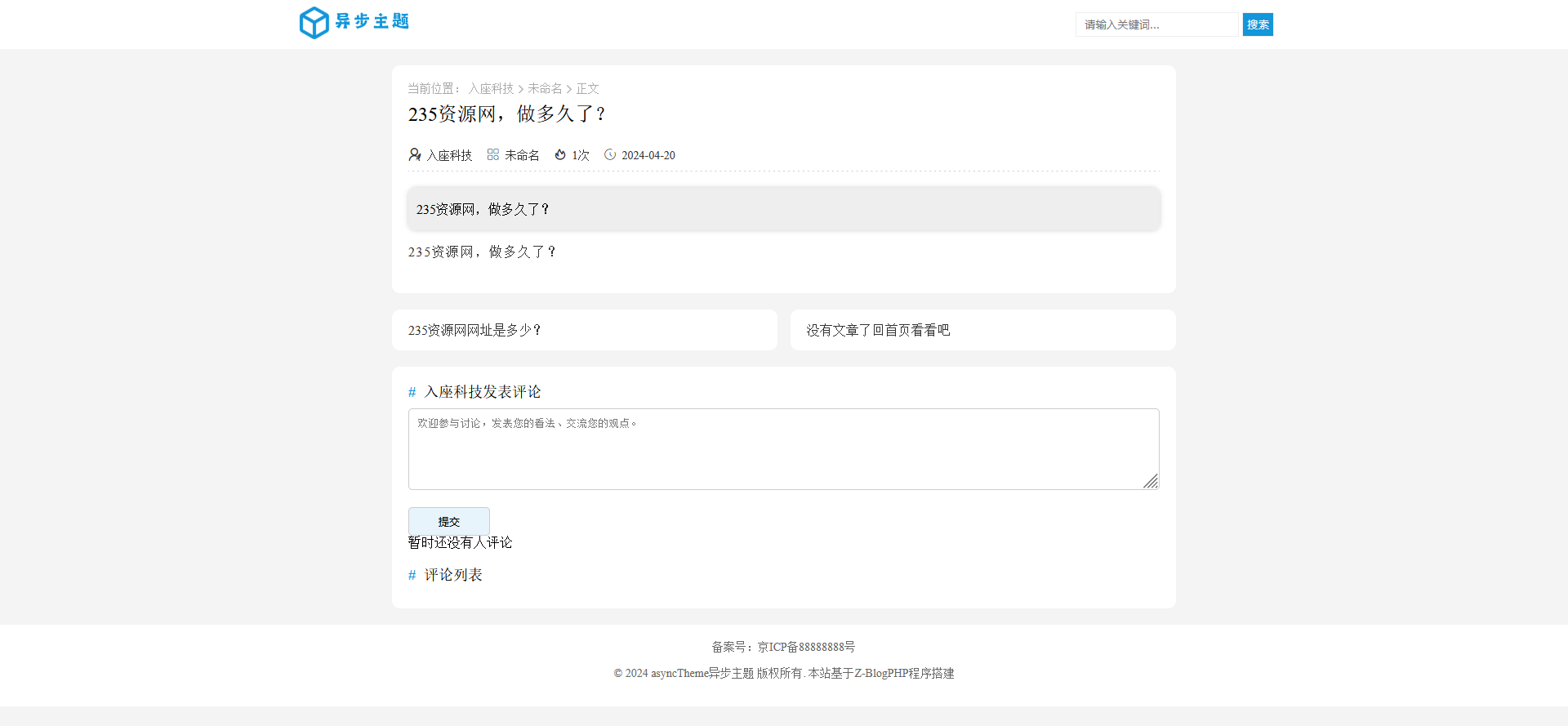
Task: Focus the keyword search input field
Action: coord(1156,24)
